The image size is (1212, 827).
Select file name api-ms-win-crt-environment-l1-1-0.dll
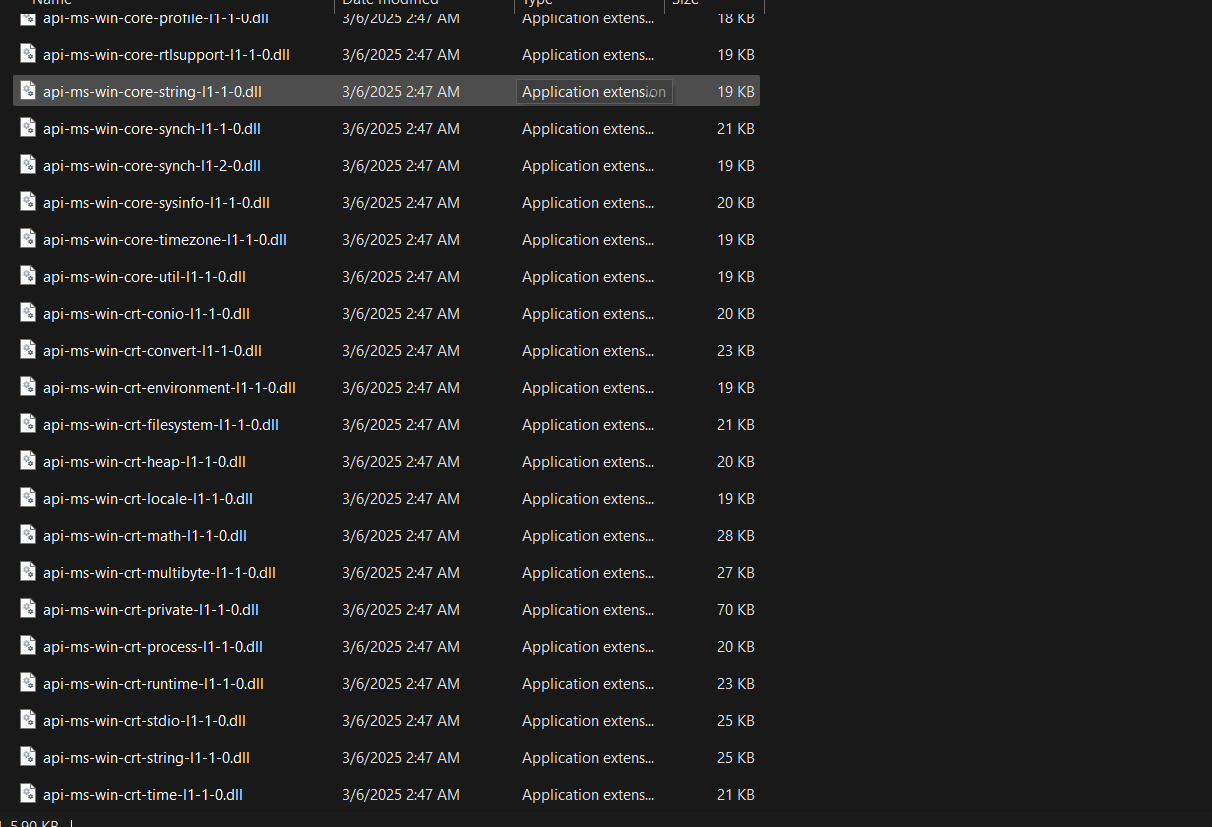point(169,388)
